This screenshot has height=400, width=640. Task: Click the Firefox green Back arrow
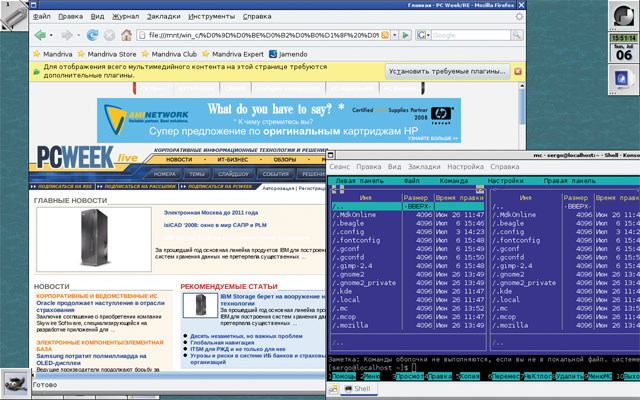coord(40,36)
